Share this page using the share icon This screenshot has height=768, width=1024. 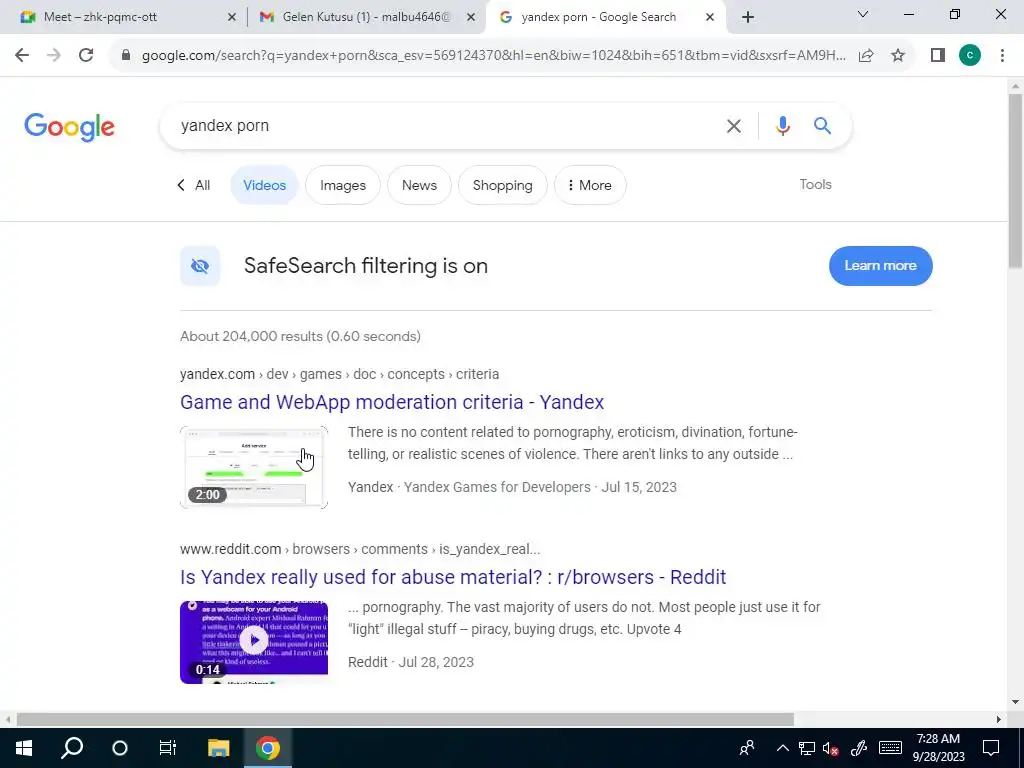pos(866,56)
